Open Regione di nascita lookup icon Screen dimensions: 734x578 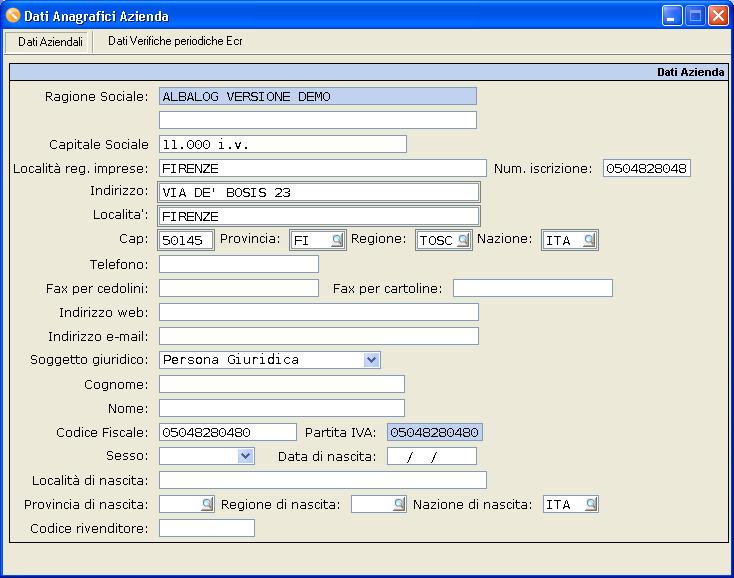(x=399, y=505)
